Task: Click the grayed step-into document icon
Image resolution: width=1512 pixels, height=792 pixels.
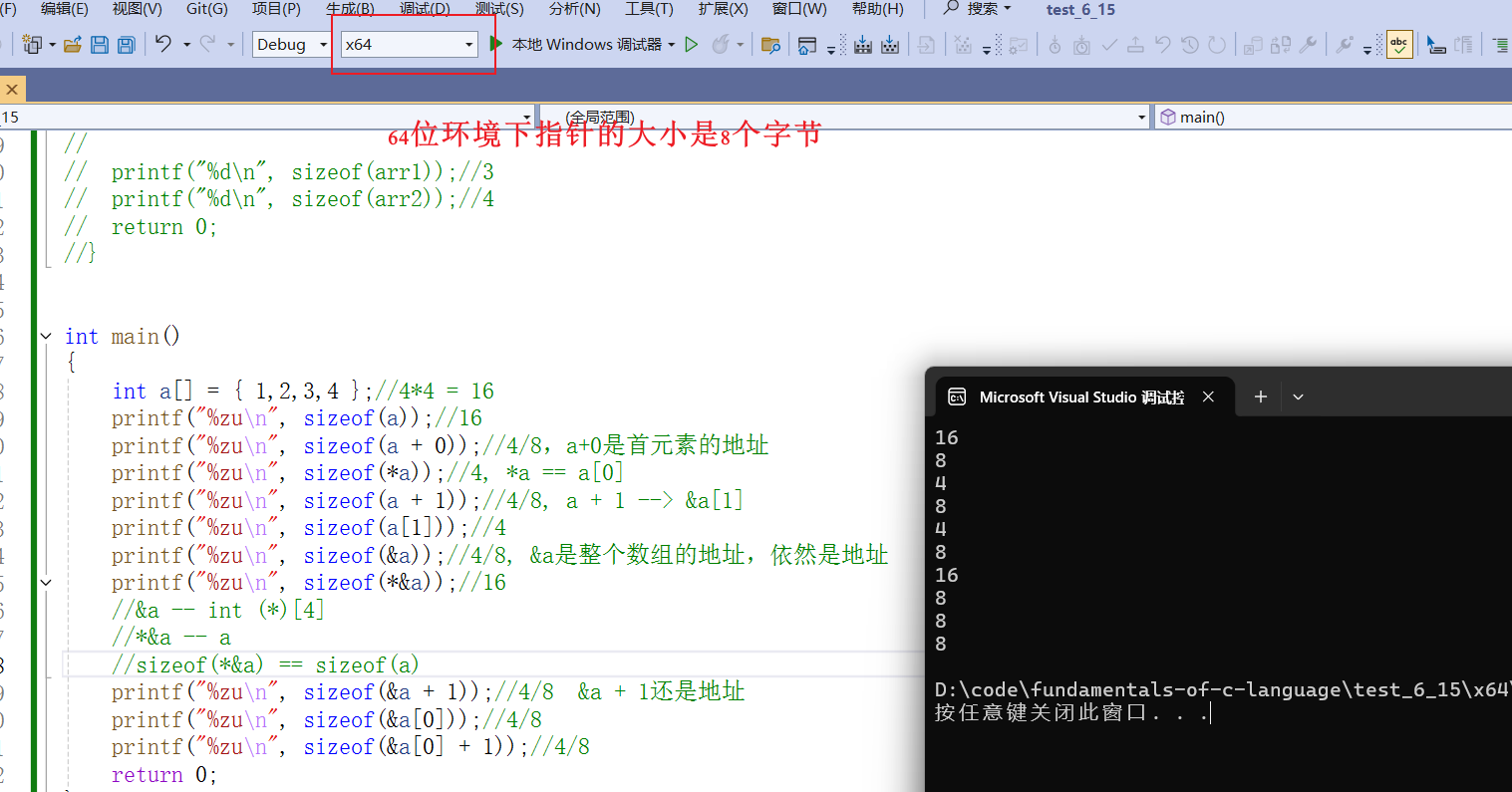Action: [x=927, y=45]
